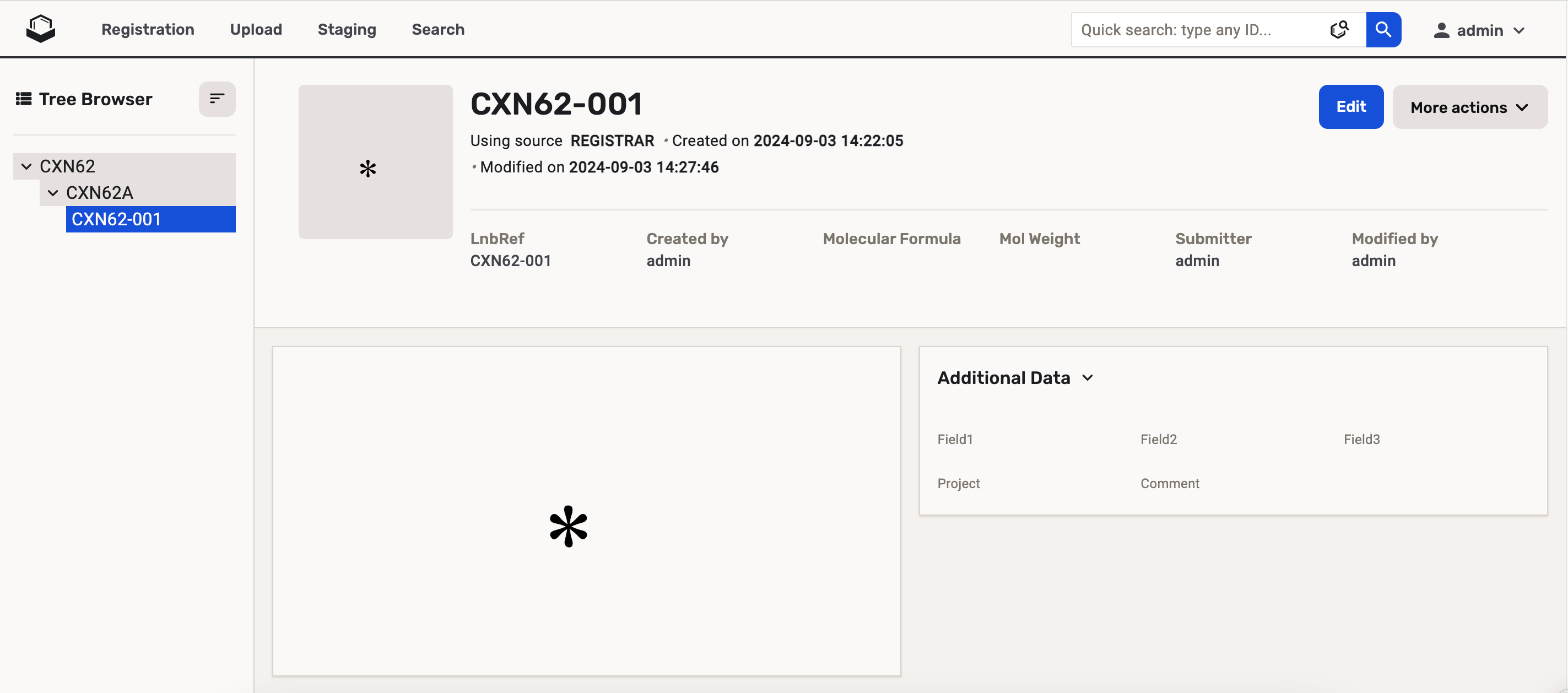This screenshot has width=1568, height=693.
Task: Collapse the CXN62A tree node
Action: pos(53,193)
